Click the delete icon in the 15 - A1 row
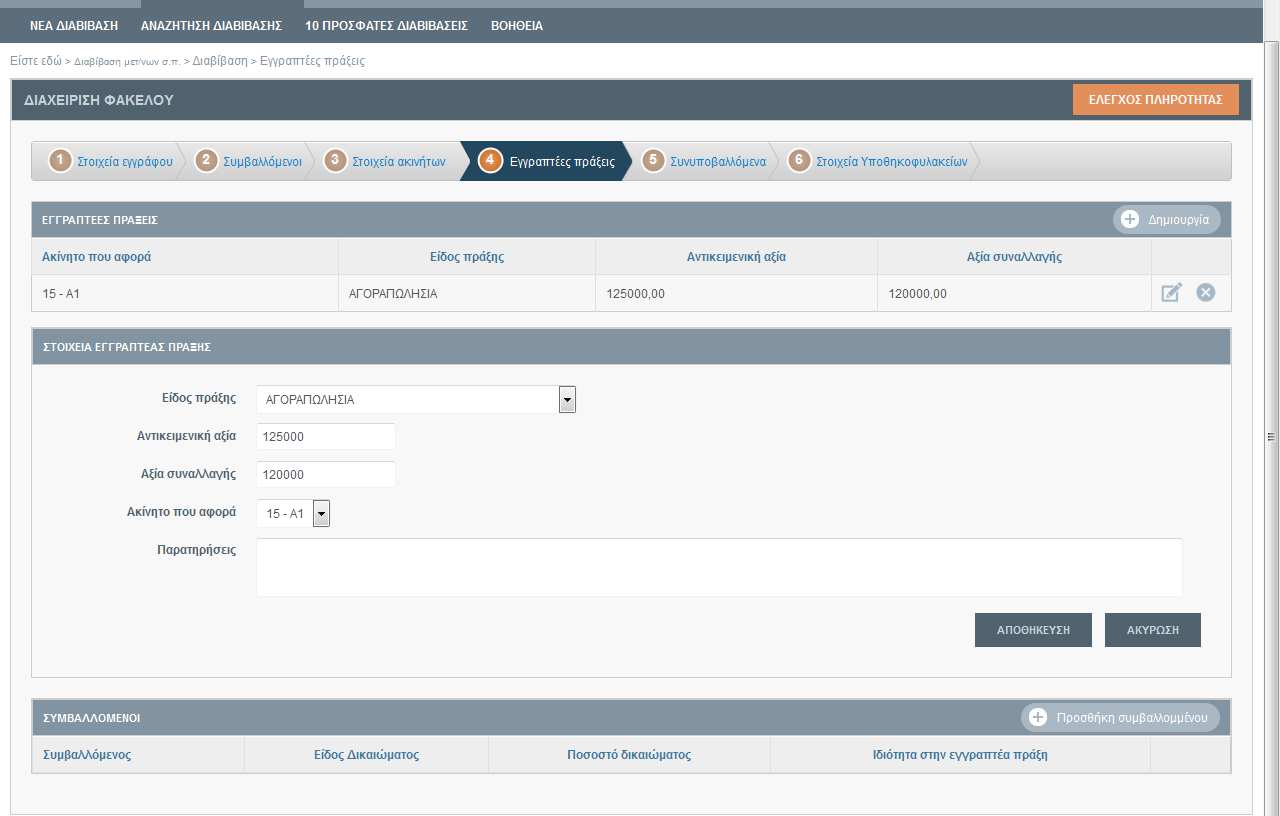Viewport: 1280px width, 816px height. point(1206,293)
